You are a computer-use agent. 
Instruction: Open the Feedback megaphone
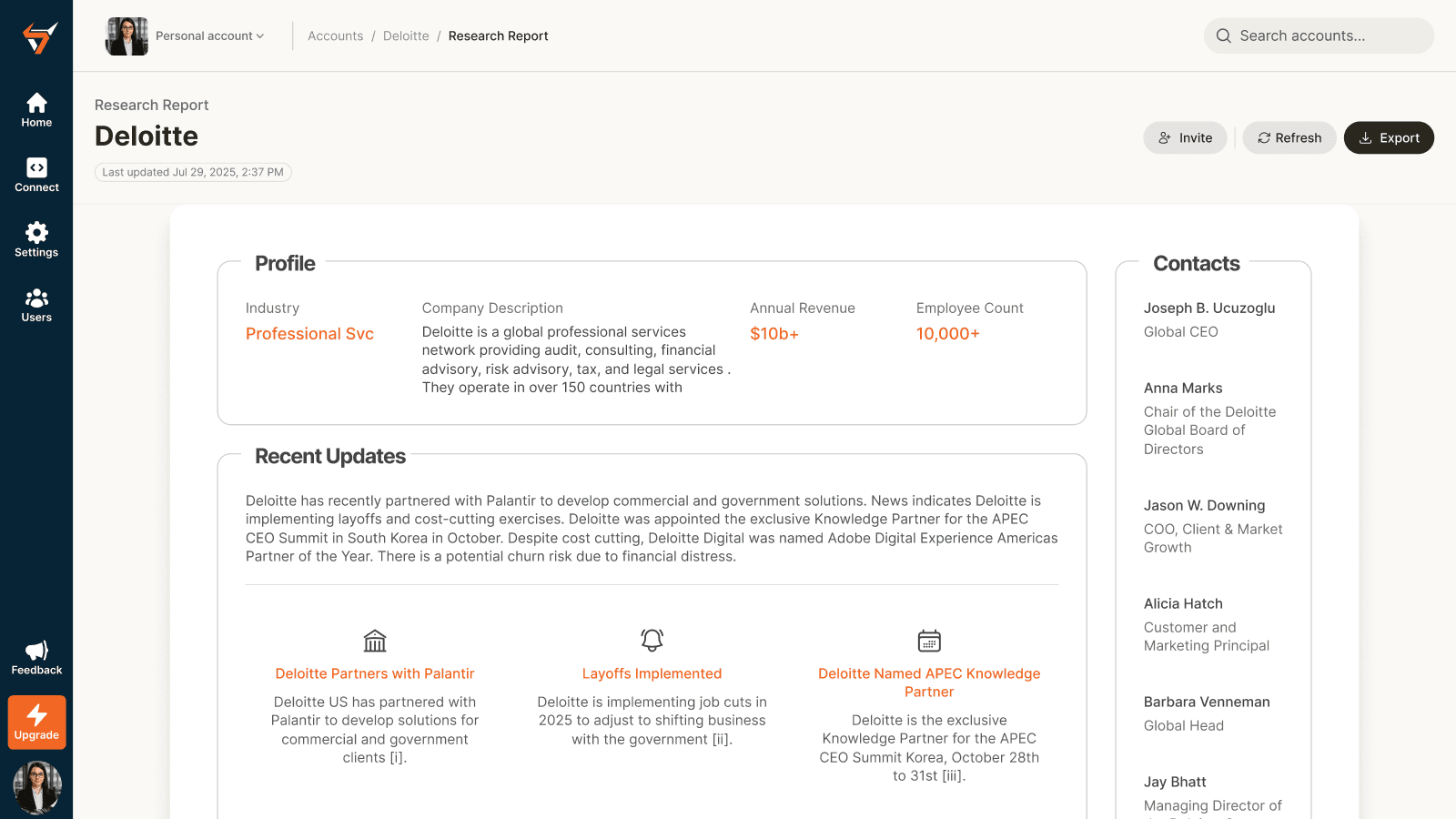[36, 658]
